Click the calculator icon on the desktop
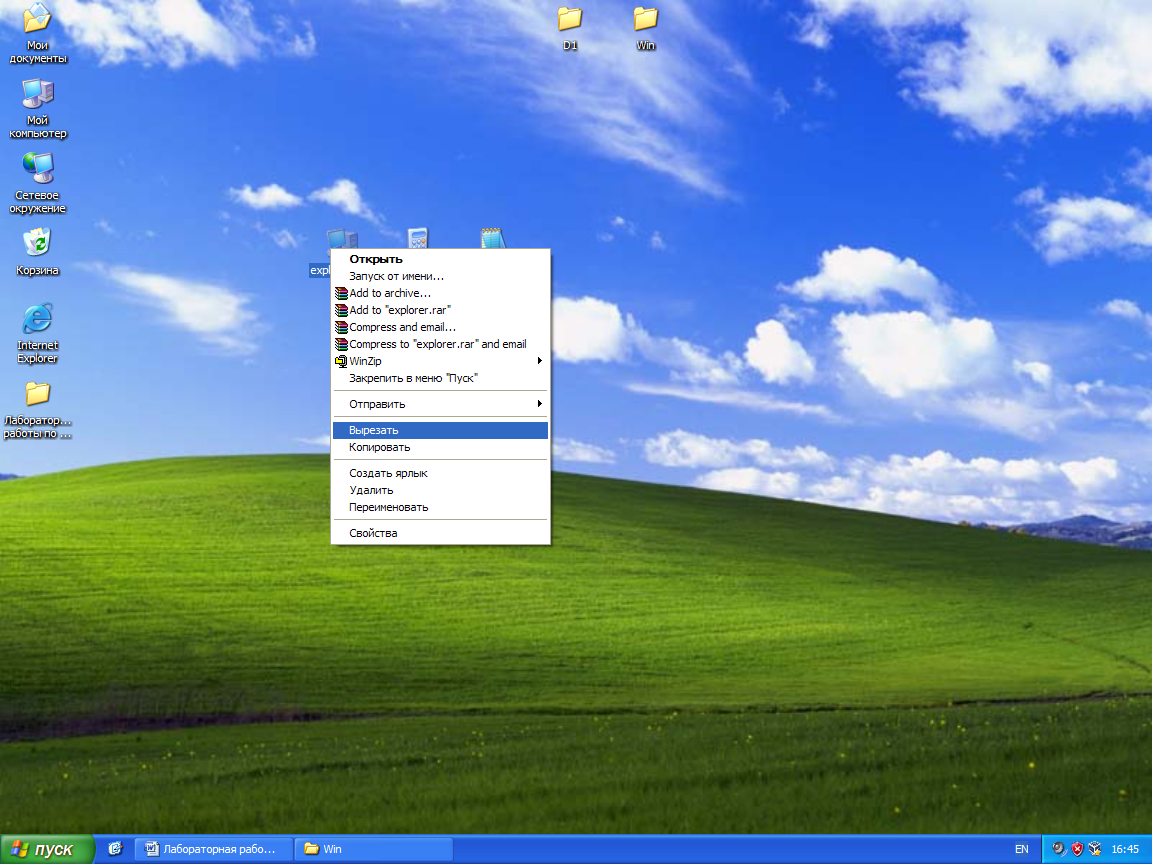 pos(417,238)
